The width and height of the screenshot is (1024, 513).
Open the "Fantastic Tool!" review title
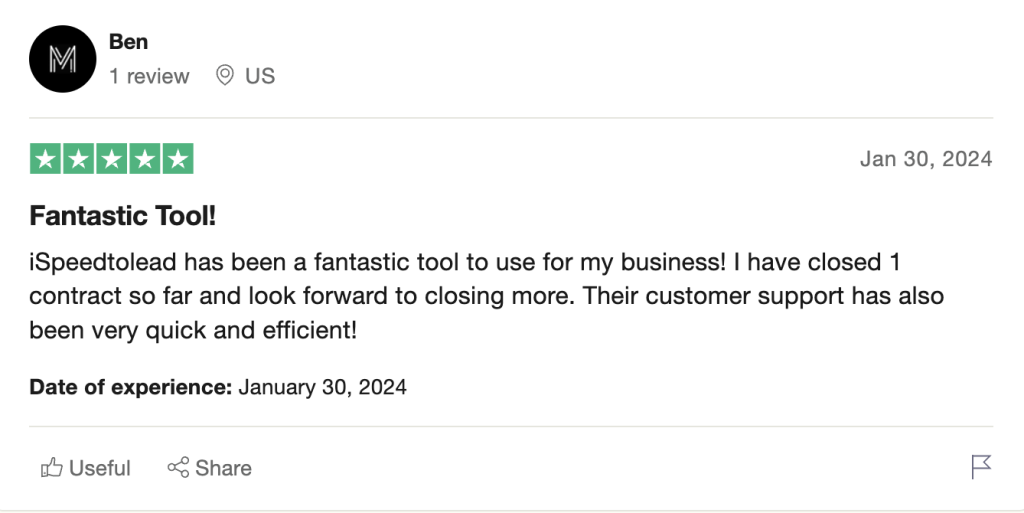(x=123, y=215)
